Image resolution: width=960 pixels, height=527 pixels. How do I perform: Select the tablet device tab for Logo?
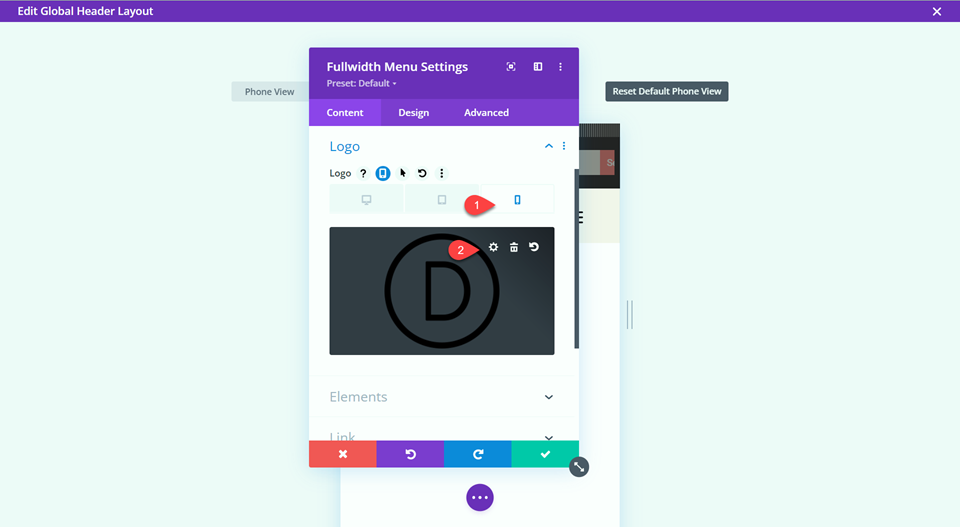[x=441, y=200]
